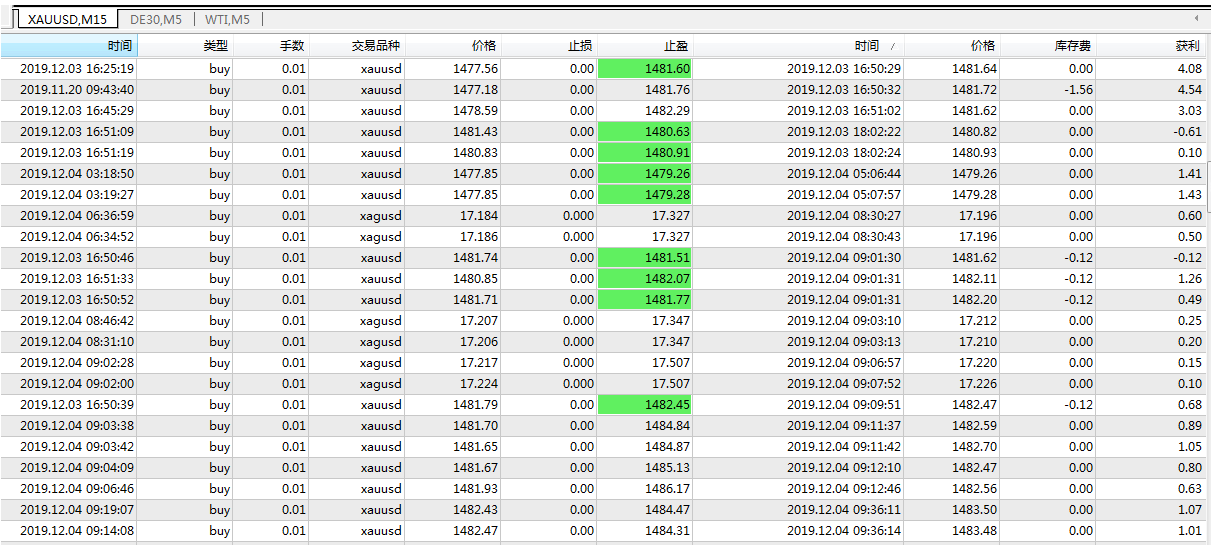The image size is (1211, 545).
Task: Switch to the XAUUSD,M15 chart tab
Action: 67,19
